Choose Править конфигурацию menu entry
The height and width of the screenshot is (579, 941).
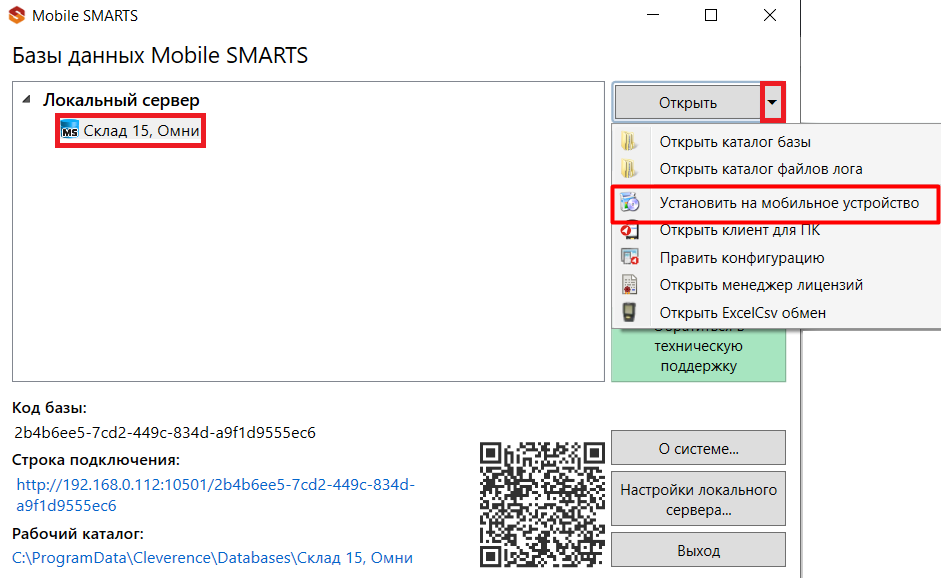[x=742, y=258]
